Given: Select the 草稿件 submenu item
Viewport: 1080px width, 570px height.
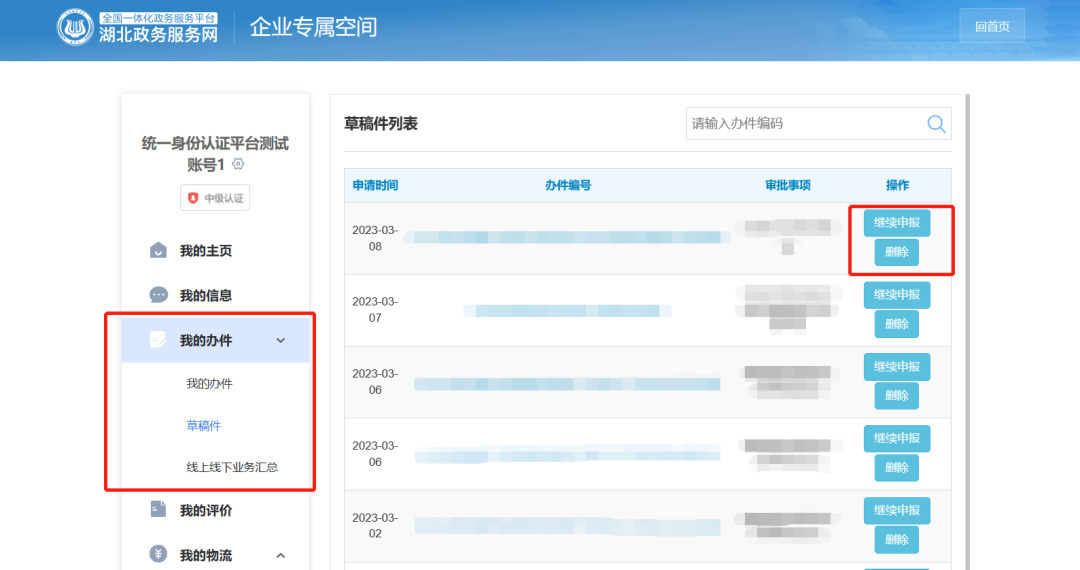Looking at the screenshot, I should click(204, 426).
